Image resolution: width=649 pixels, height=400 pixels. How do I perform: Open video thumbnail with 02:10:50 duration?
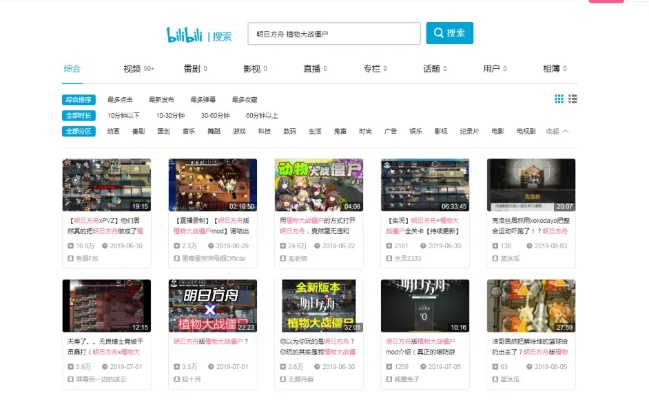[x=213, y=185]
